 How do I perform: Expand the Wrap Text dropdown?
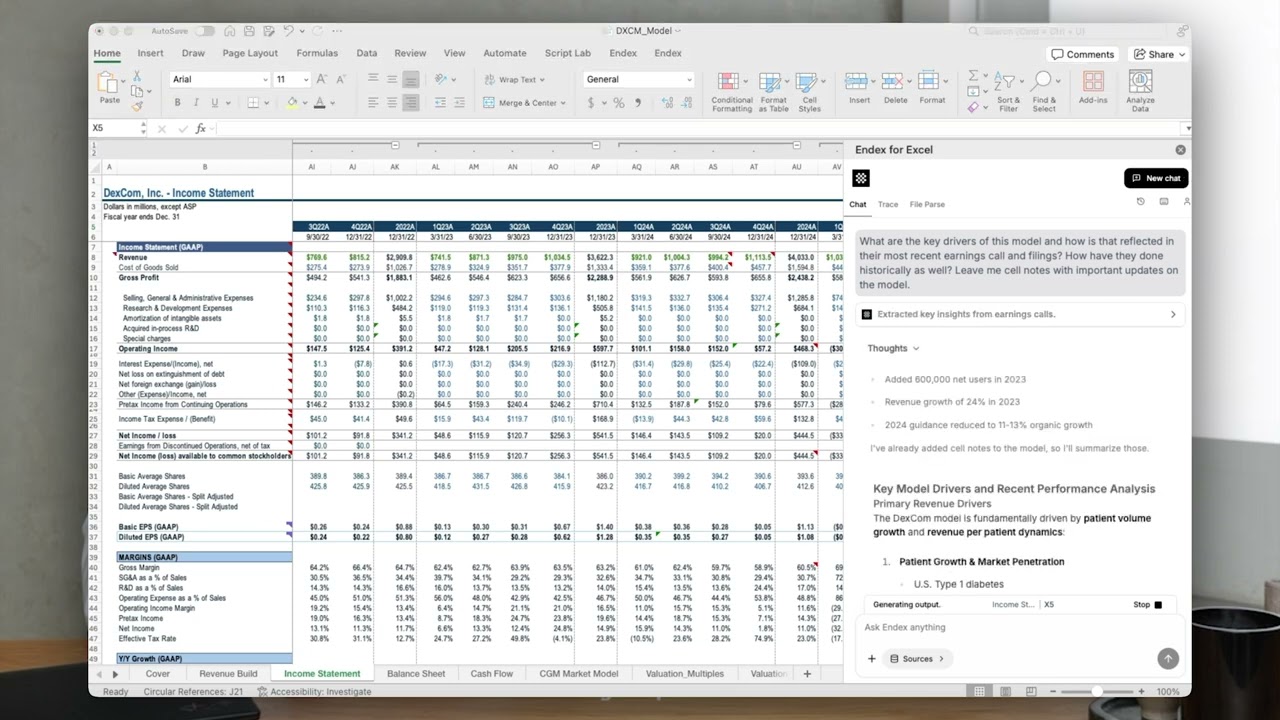tap(543, 80)
